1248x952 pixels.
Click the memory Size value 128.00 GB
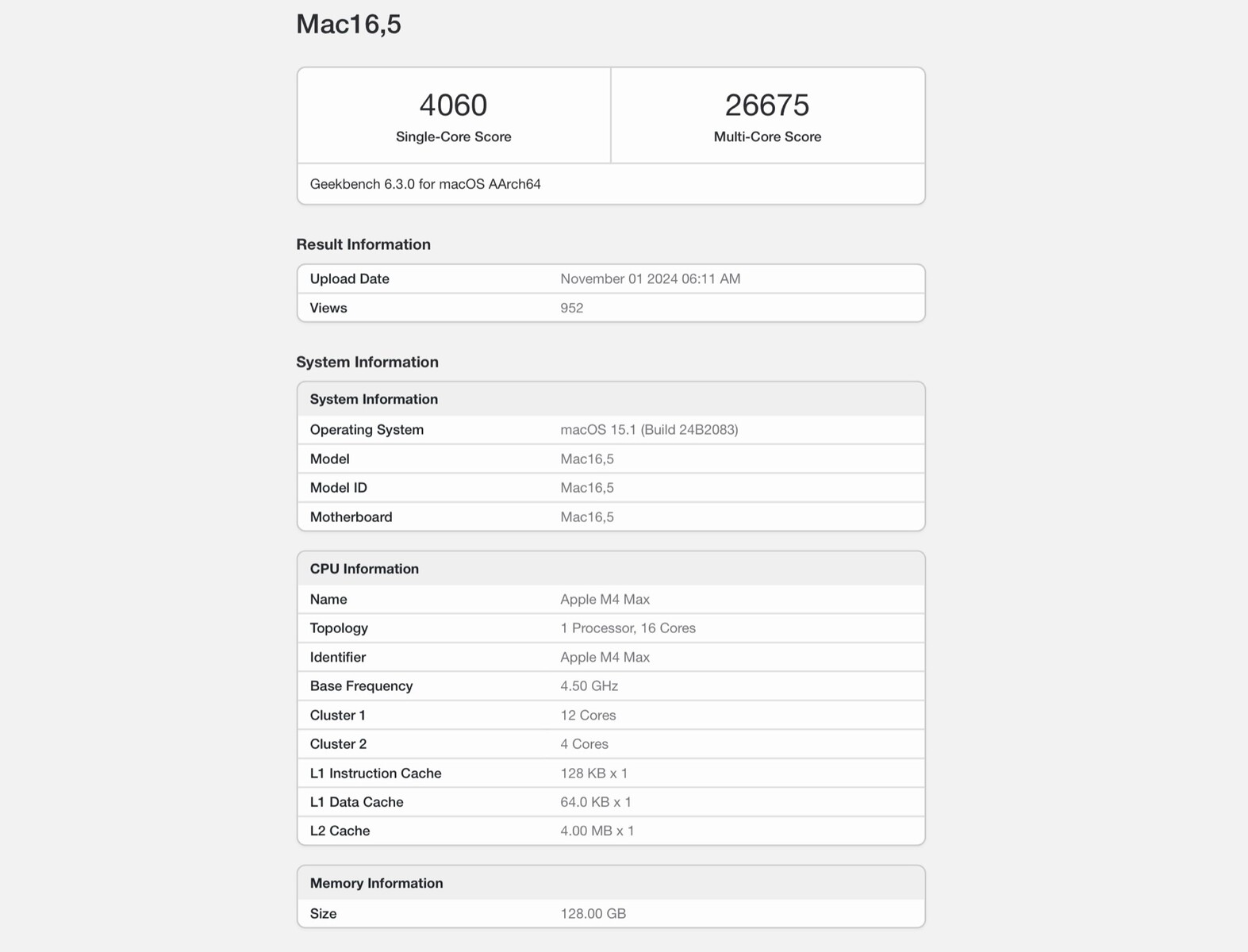tap(593, 914)
